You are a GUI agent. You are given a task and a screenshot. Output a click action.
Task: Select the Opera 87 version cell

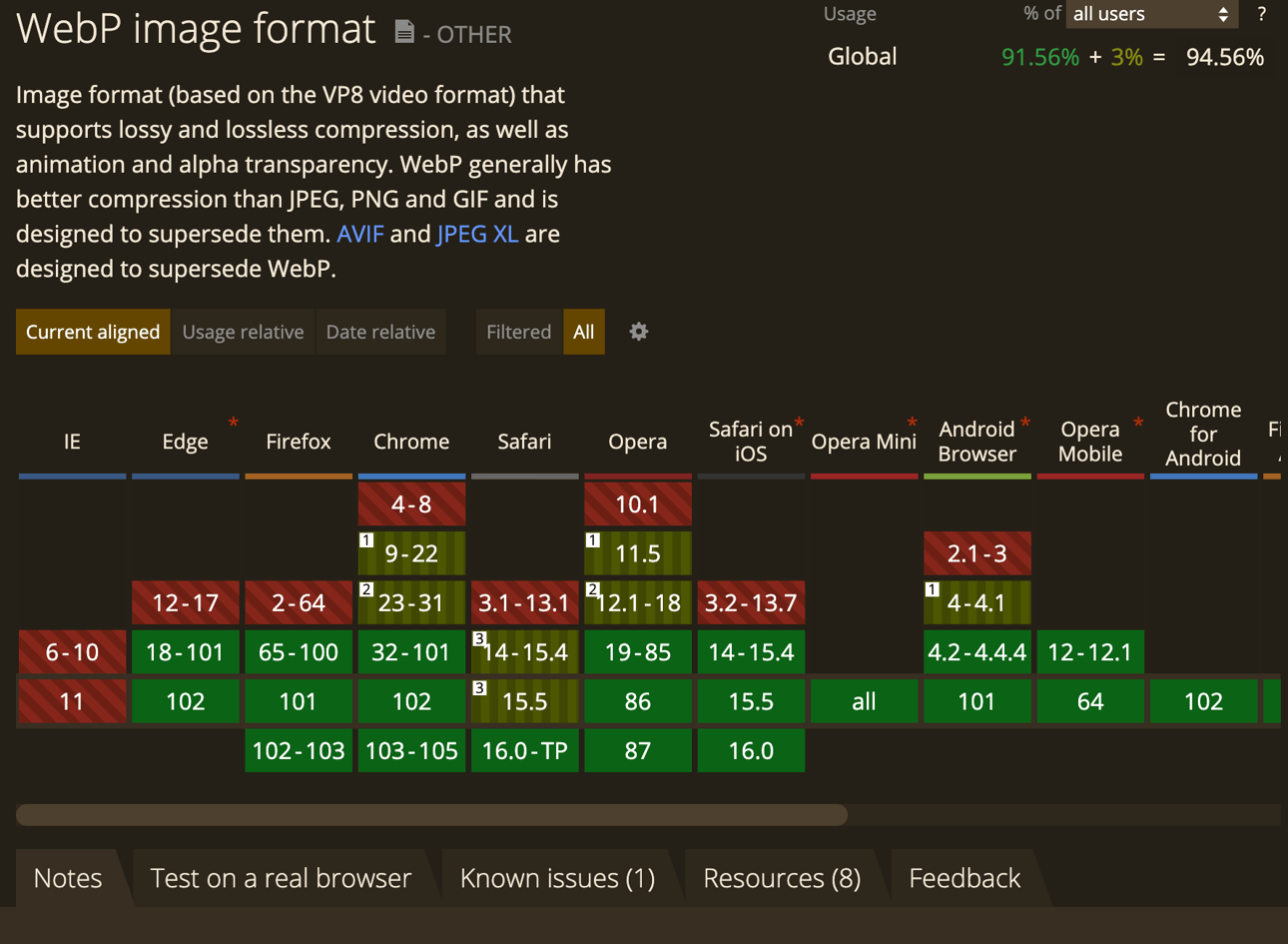(x=638, y=750)
